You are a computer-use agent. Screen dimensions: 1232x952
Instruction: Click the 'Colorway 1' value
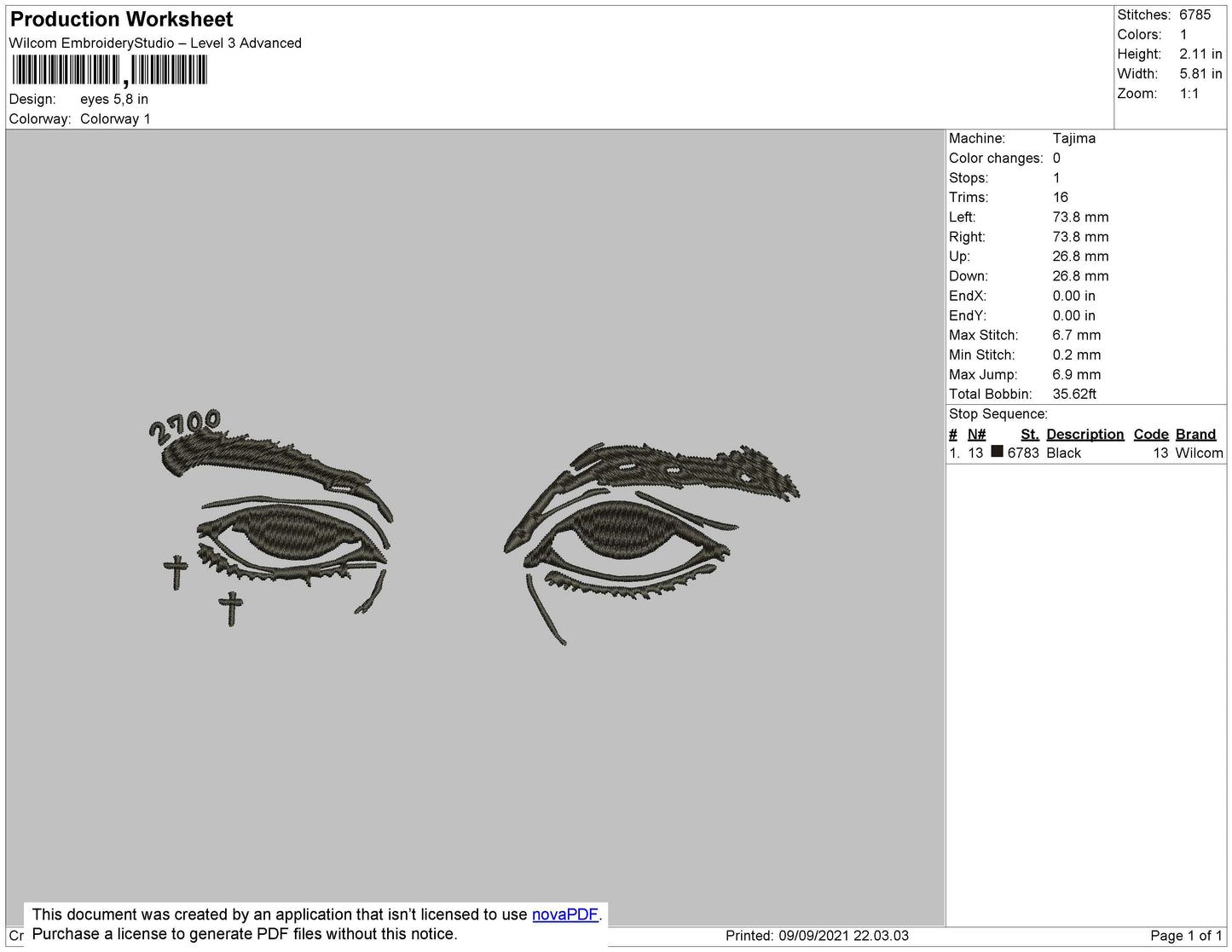click(x=115, y=119)
